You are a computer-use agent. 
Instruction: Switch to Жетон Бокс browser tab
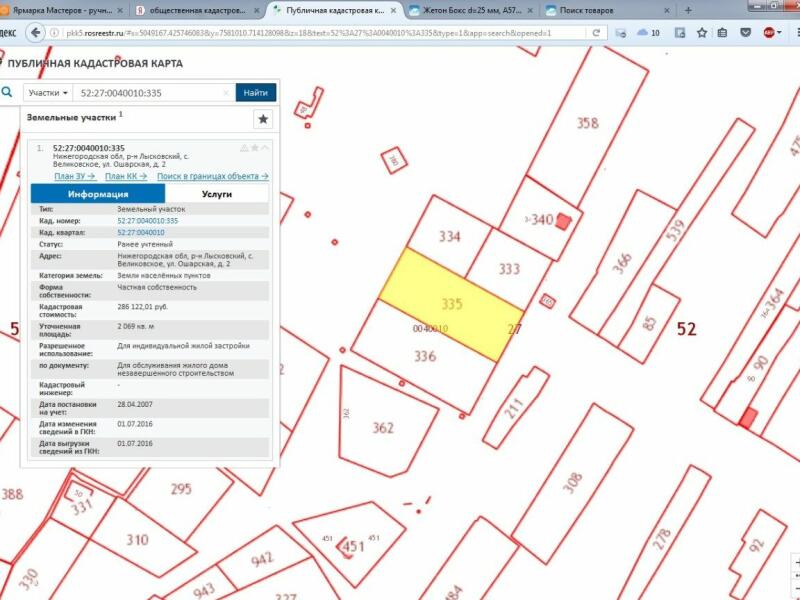pos(472,10)
